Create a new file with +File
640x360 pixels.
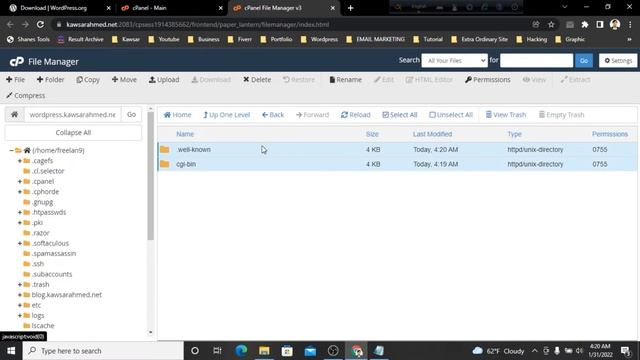point(16,80)
